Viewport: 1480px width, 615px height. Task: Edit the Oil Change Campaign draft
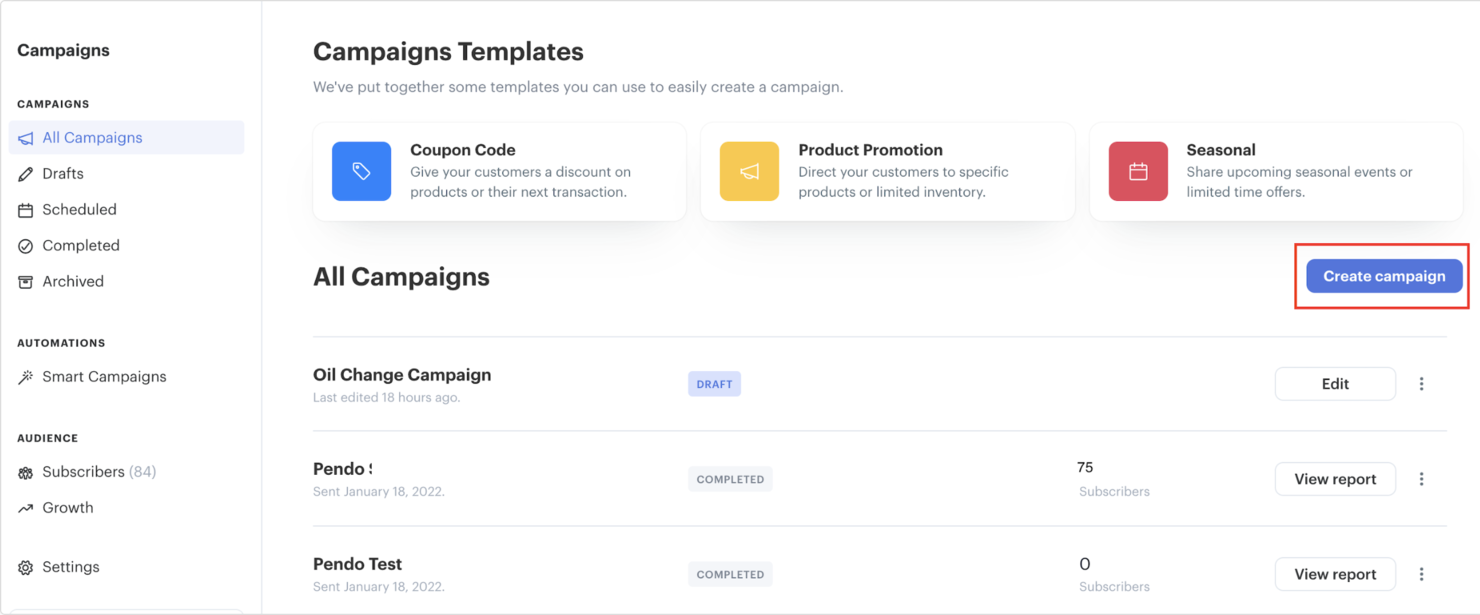pos(1334,384)
